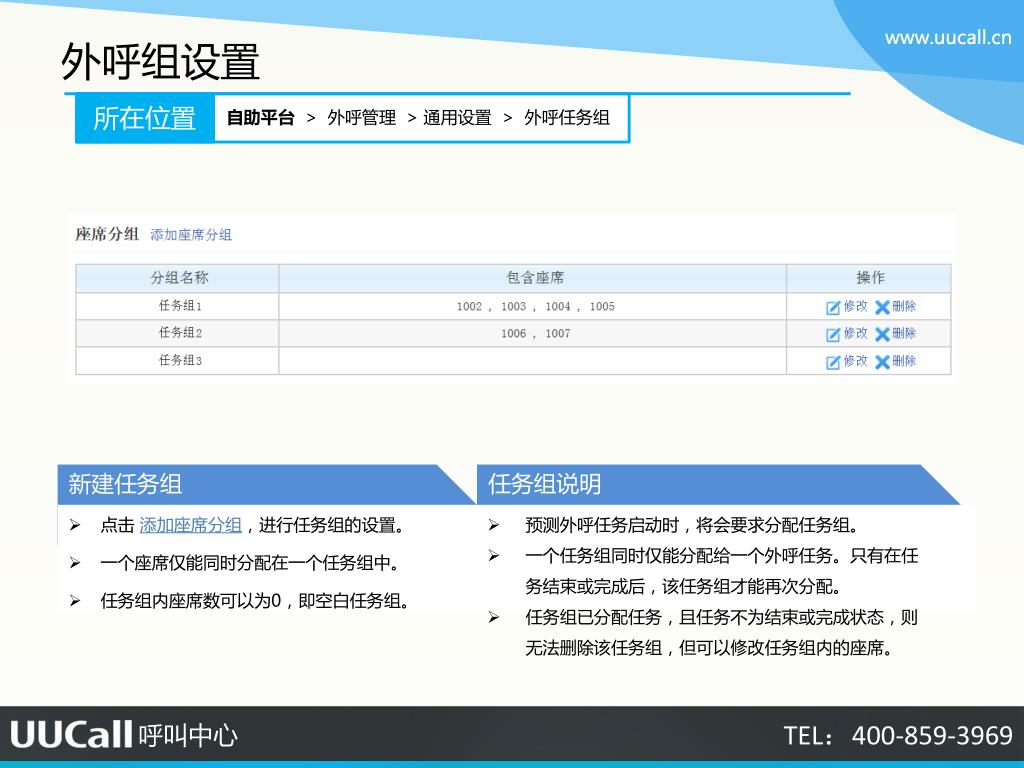This screenshot has width=1024, height=768.
Task: Click the 任务组说明 panel header
Action: tap(718, 484)
